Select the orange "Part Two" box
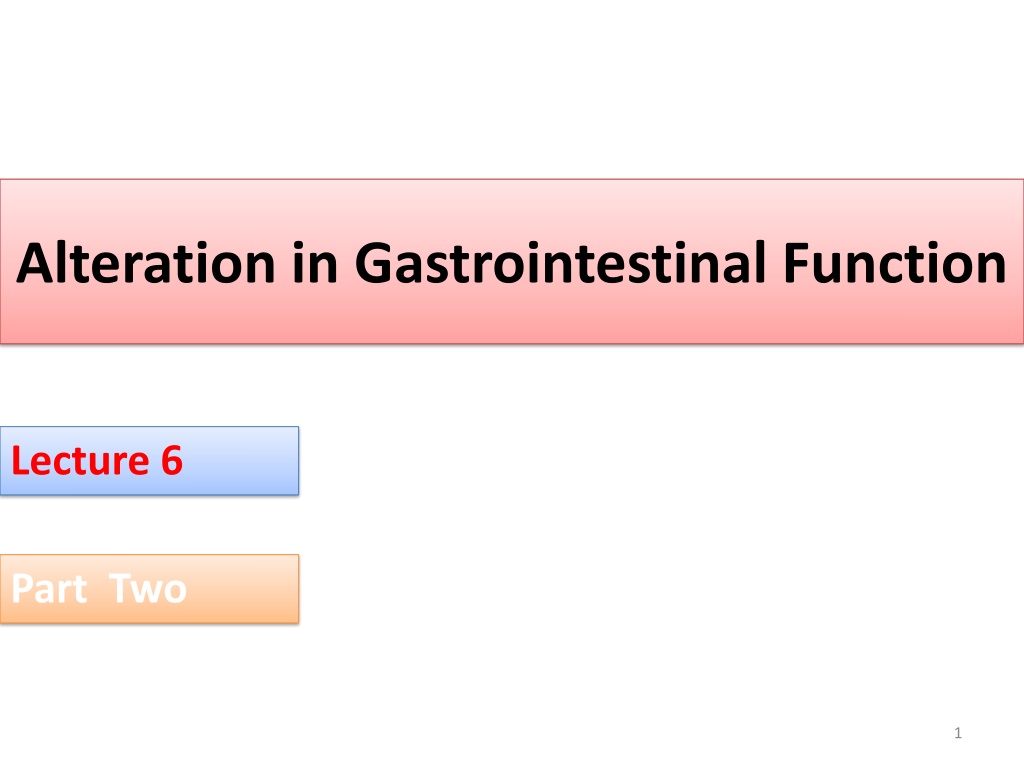Image resolution: width=1024 pixels, height=768 pixels. point(150,588)
